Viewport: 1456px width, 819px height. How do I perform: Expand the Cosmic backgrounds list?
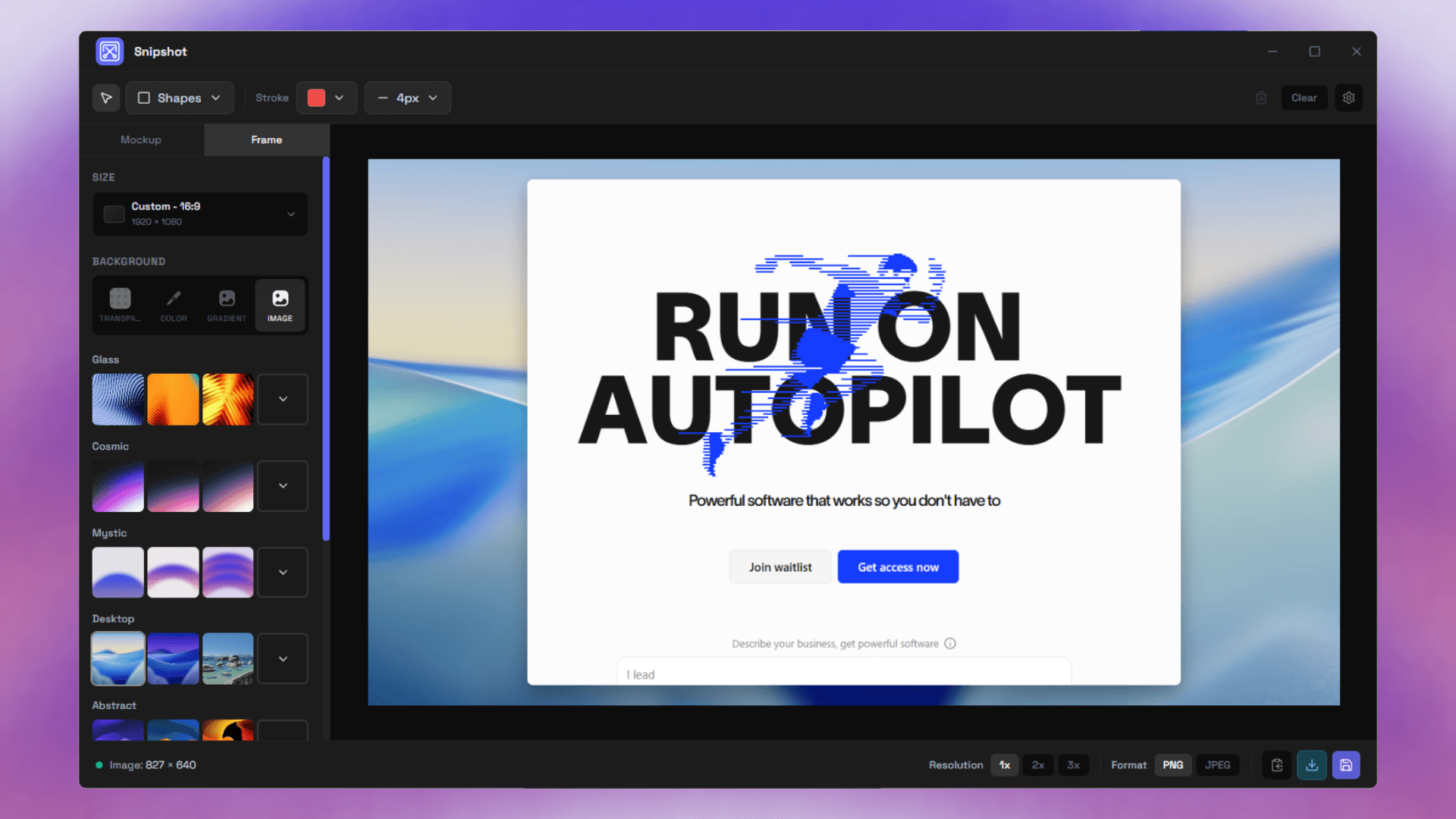(x=283, y=486)
